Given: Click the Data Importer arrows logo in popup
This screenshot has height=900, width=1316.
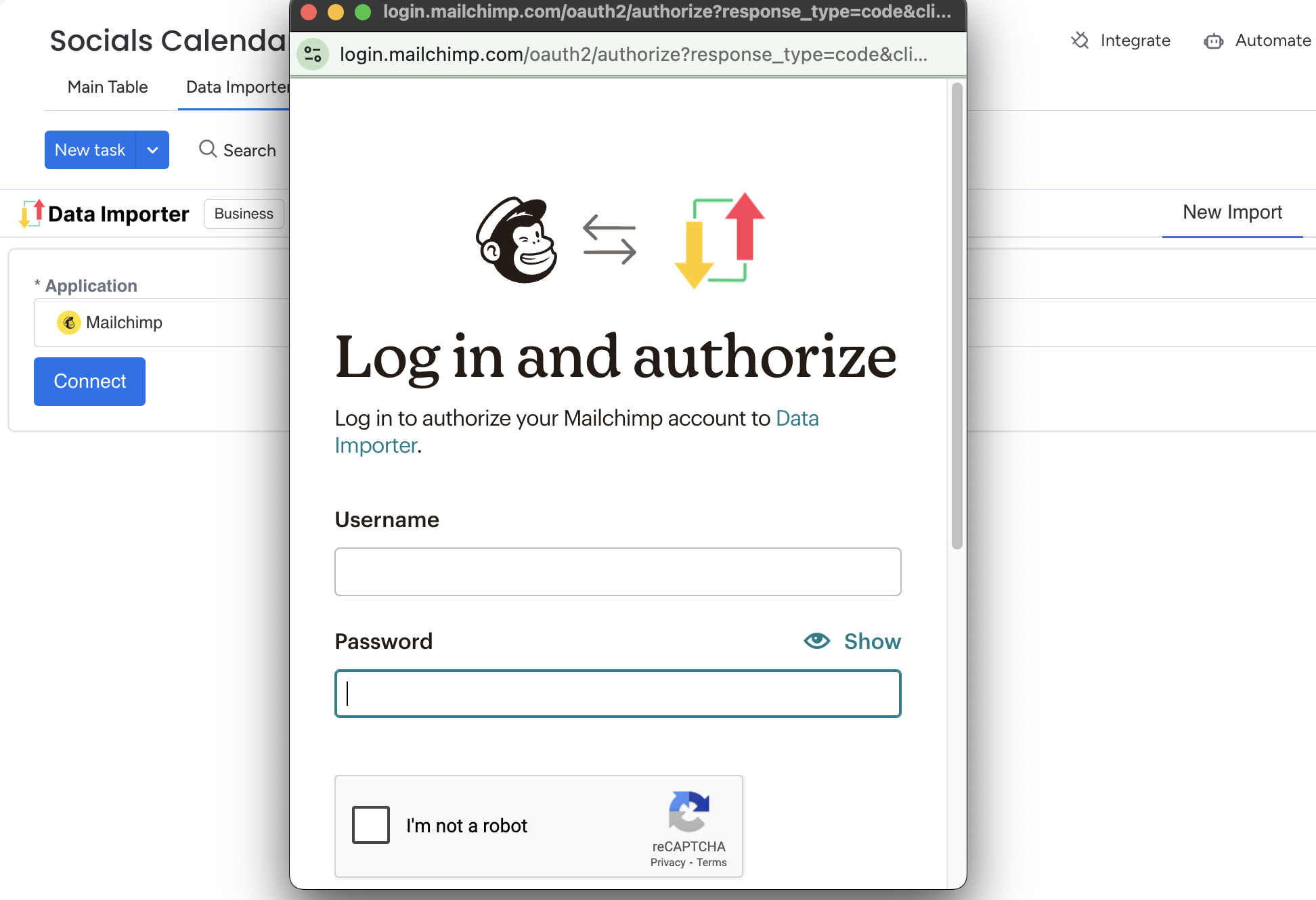Looking at the screenshot, I should coord(720,240).
